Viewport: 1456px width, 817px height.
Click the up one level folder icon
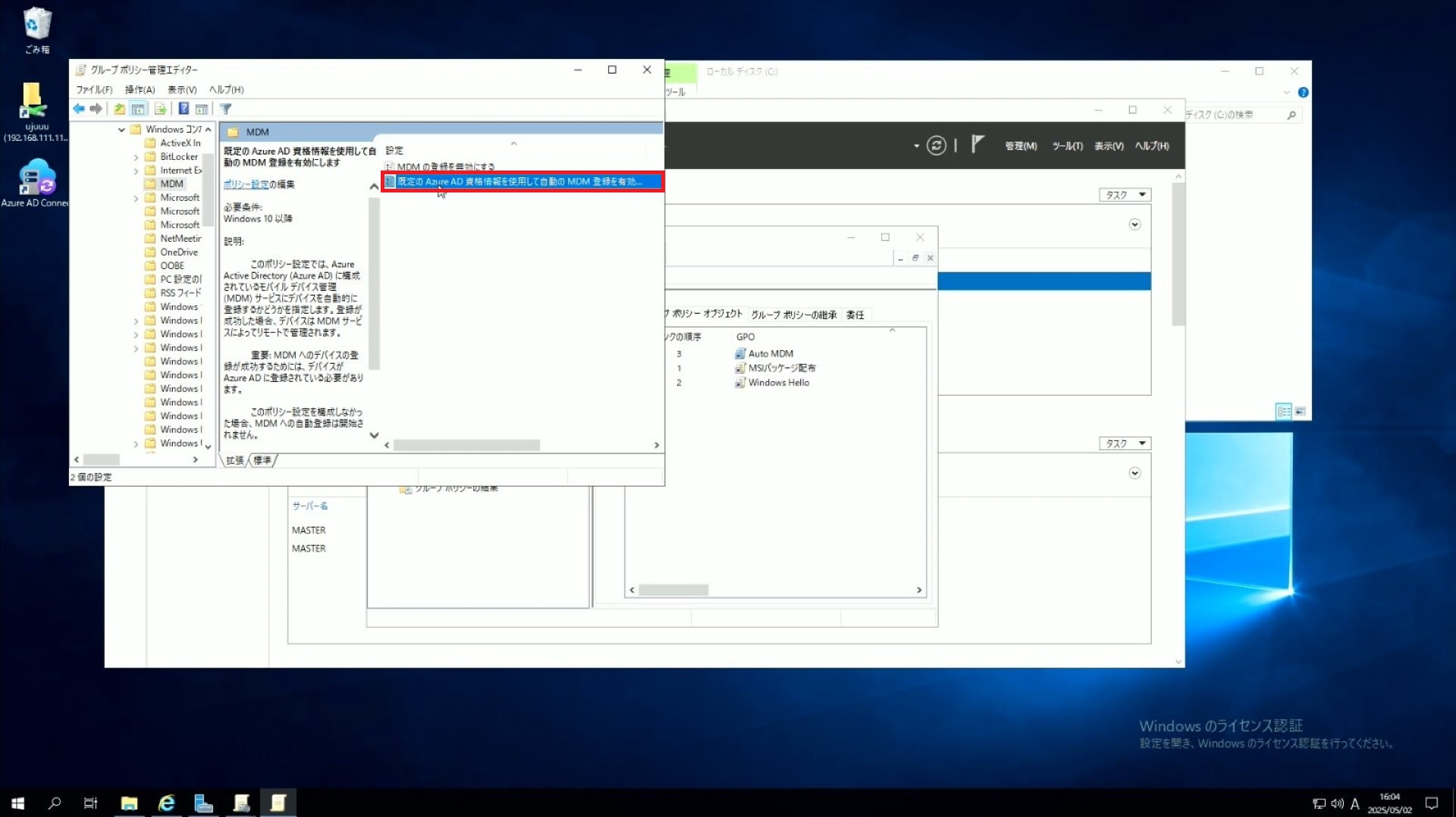[120, 109]
